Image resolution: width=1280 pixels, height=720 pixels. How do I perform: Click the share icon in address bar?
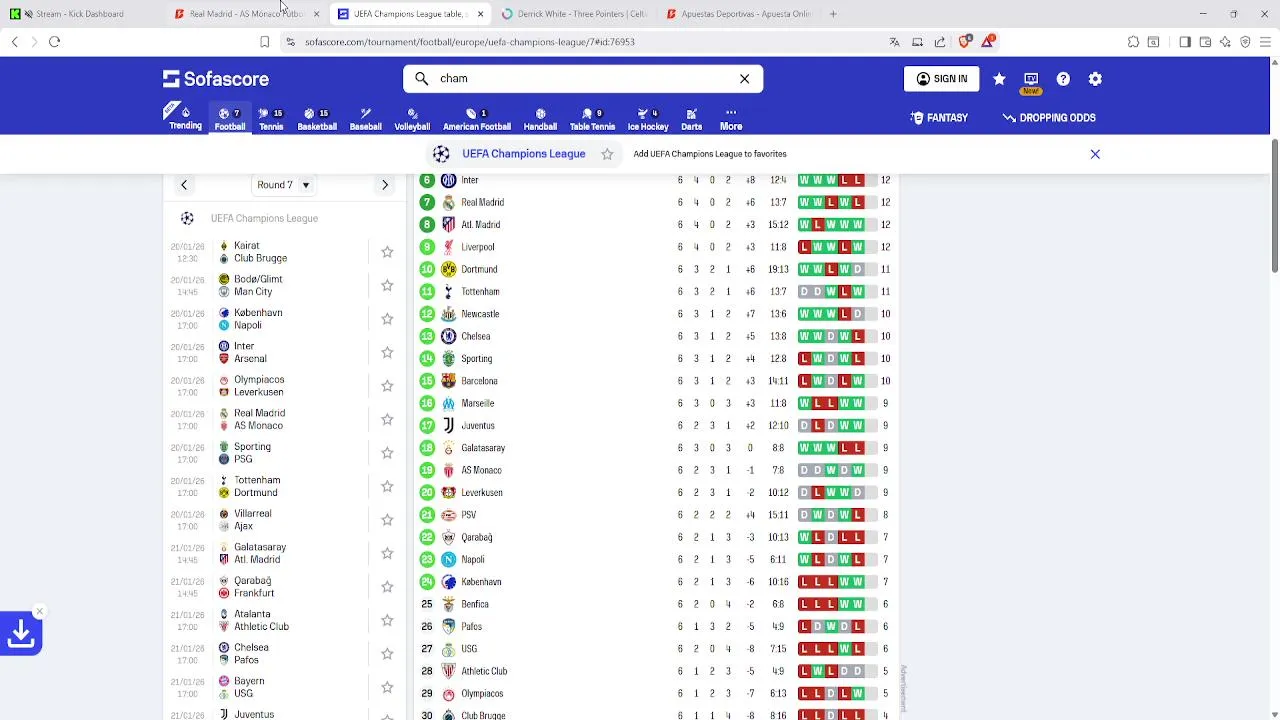click(940, 42)
